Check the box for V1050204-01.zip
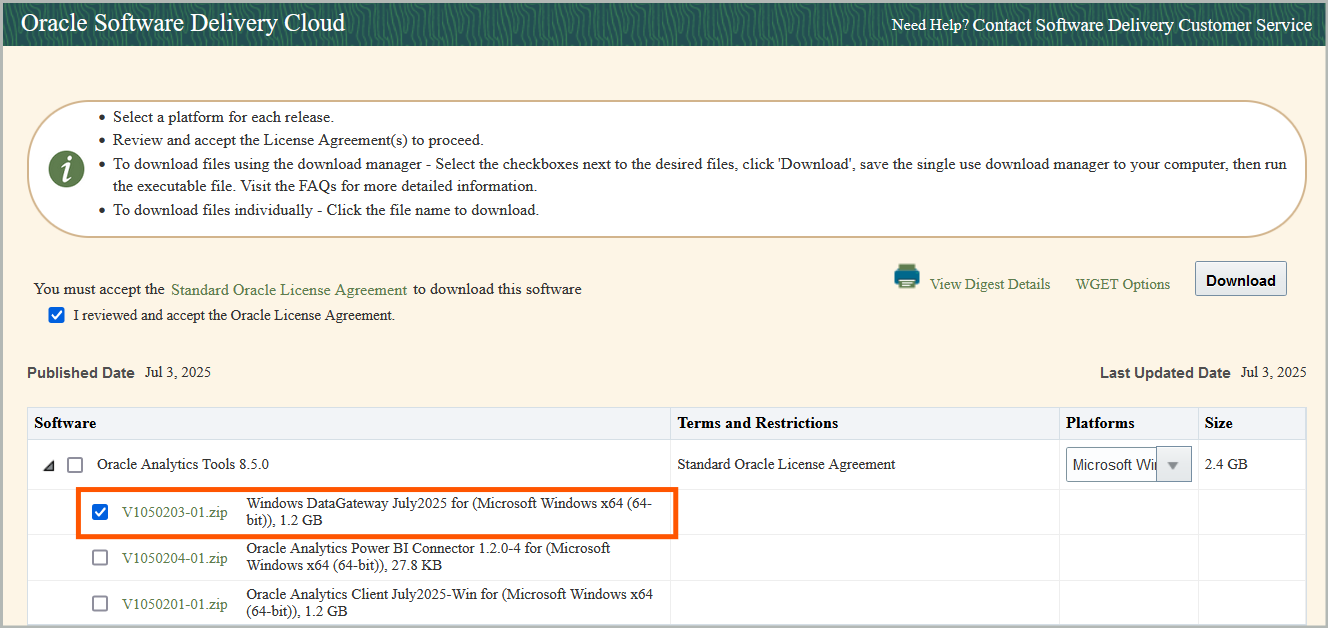The width and height of the screenshot is (1328, 628). (100, 557)
